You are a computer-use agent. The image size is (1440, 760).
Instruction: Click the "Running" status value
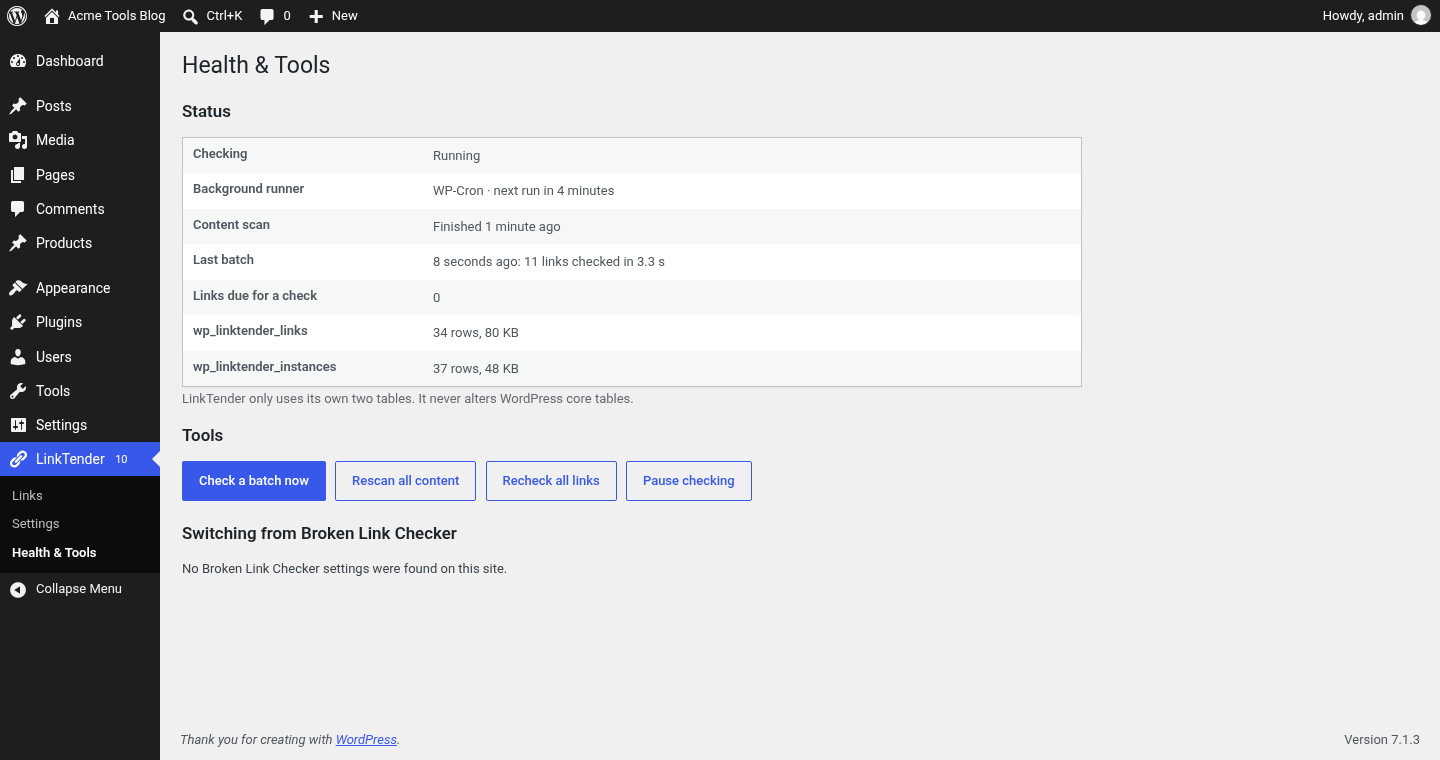(456, 156)
